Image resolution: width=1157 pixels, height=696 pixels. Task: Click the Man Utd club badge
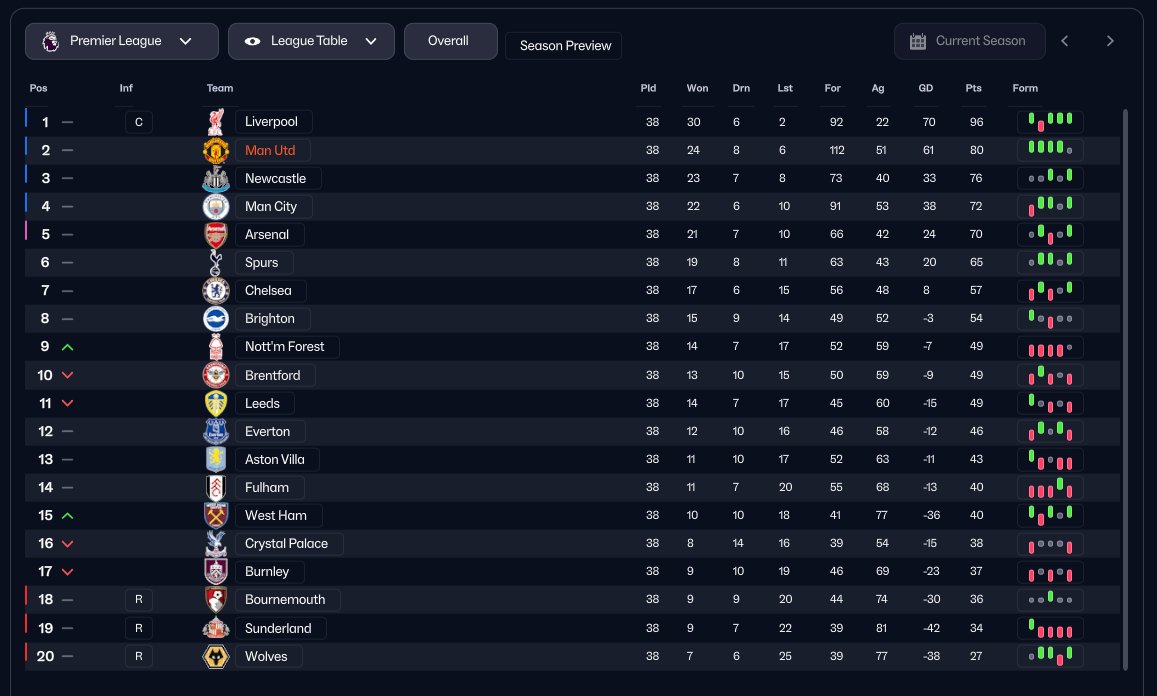(216, 151)
